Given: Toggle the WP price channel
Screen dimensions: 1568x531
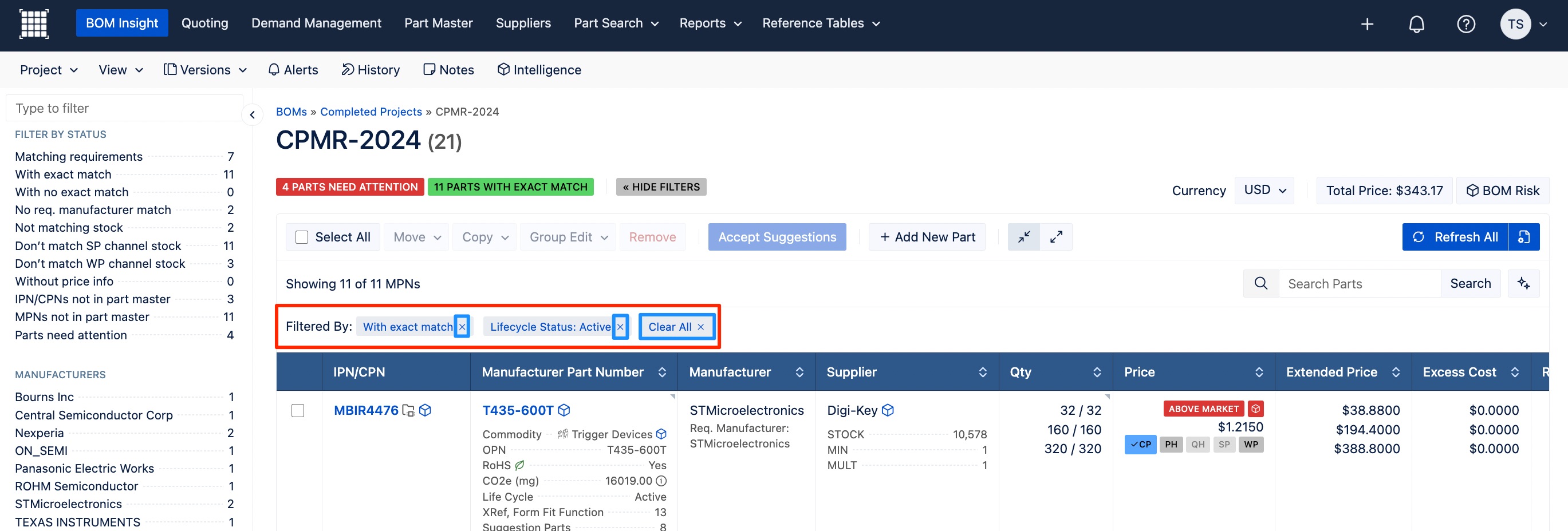Looking at the screenshot, I should (1251, 445).
